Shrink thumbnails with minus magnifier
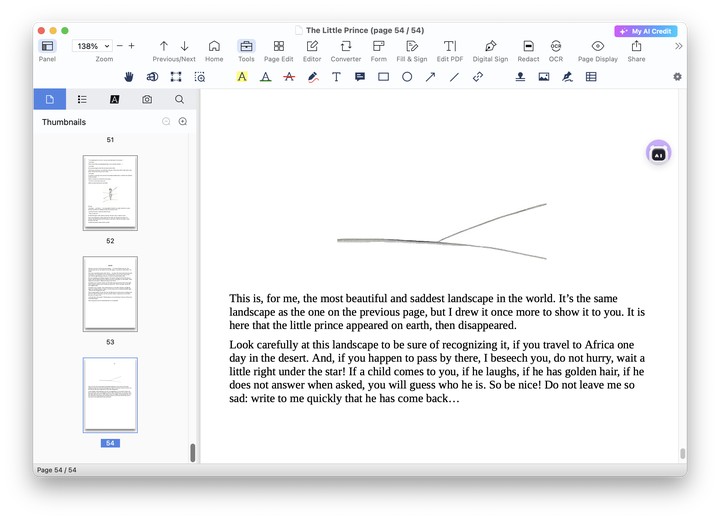Image resolution: width=720 pixels, height=520 pixels. tap(166, 121)
